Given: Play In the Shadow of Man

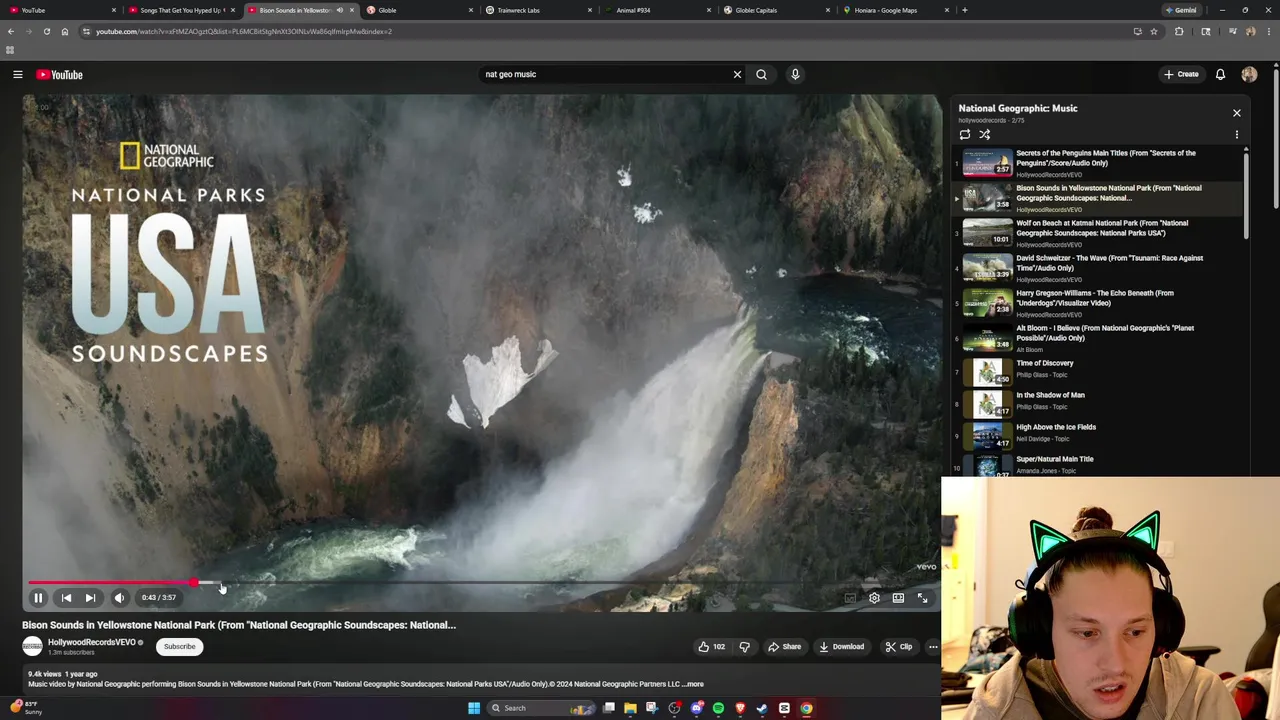Looking at the screenshot, I should click(x=1097, y=404).
